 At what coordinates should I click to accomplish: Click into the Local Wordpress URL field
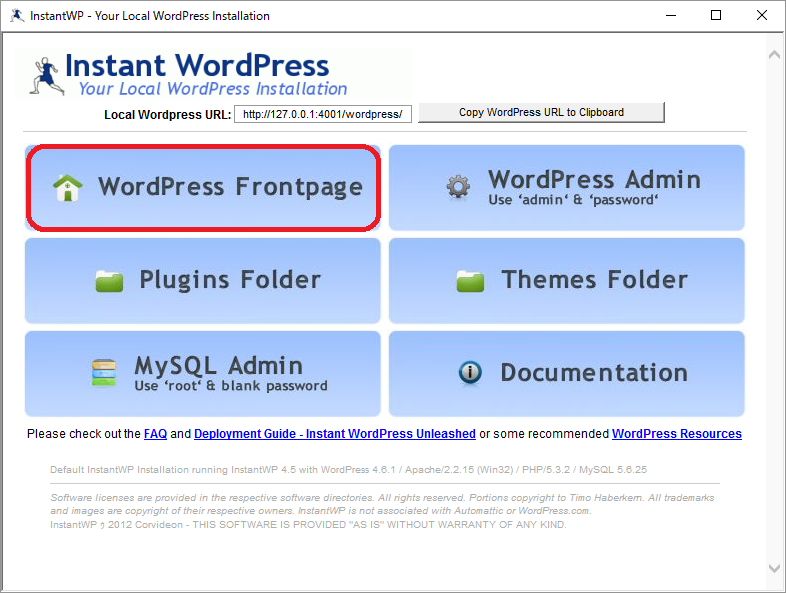[x=323, y=114]
